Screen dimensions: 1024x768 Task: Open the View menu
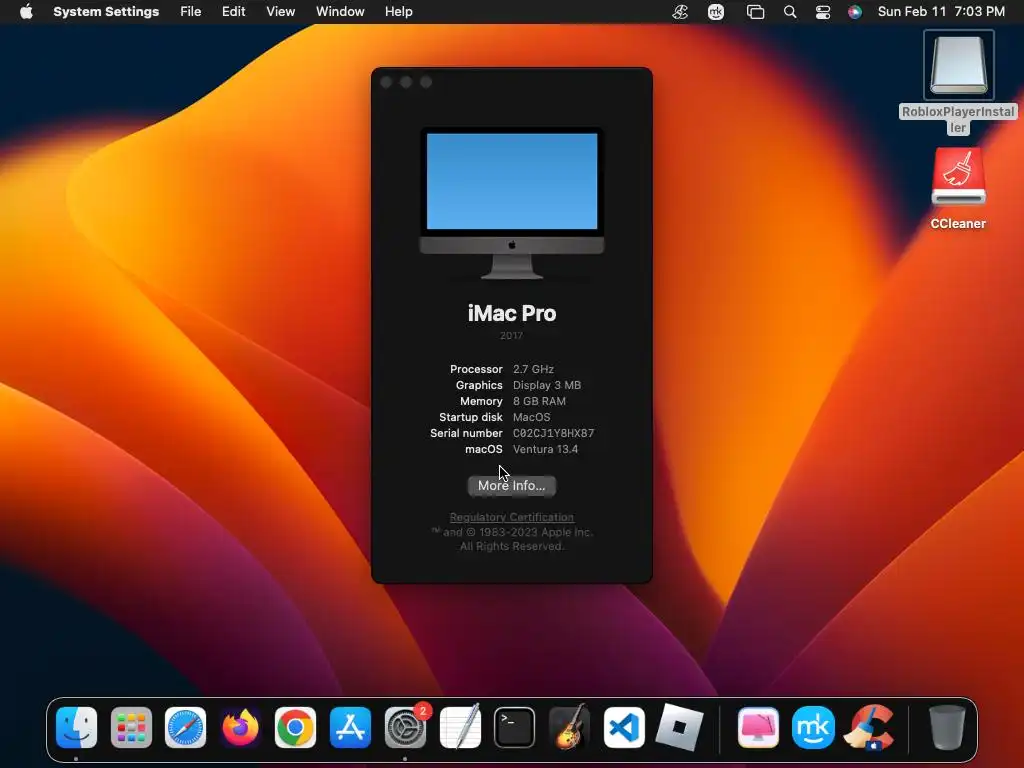pos(280,12)
